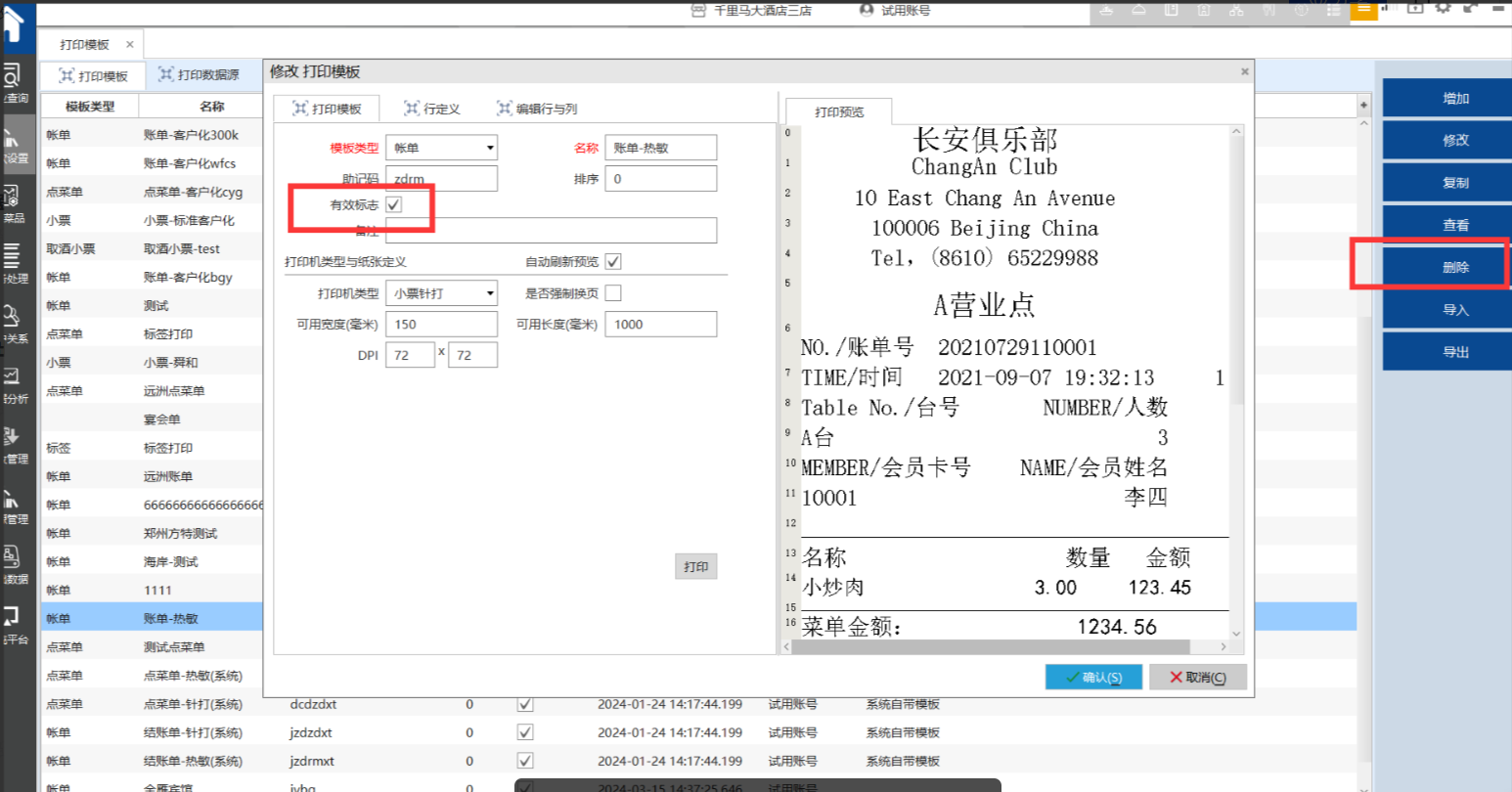Click the settings gear icon at top right
Viewport: 1512px width, 792px height.
tap(1444, 8)
